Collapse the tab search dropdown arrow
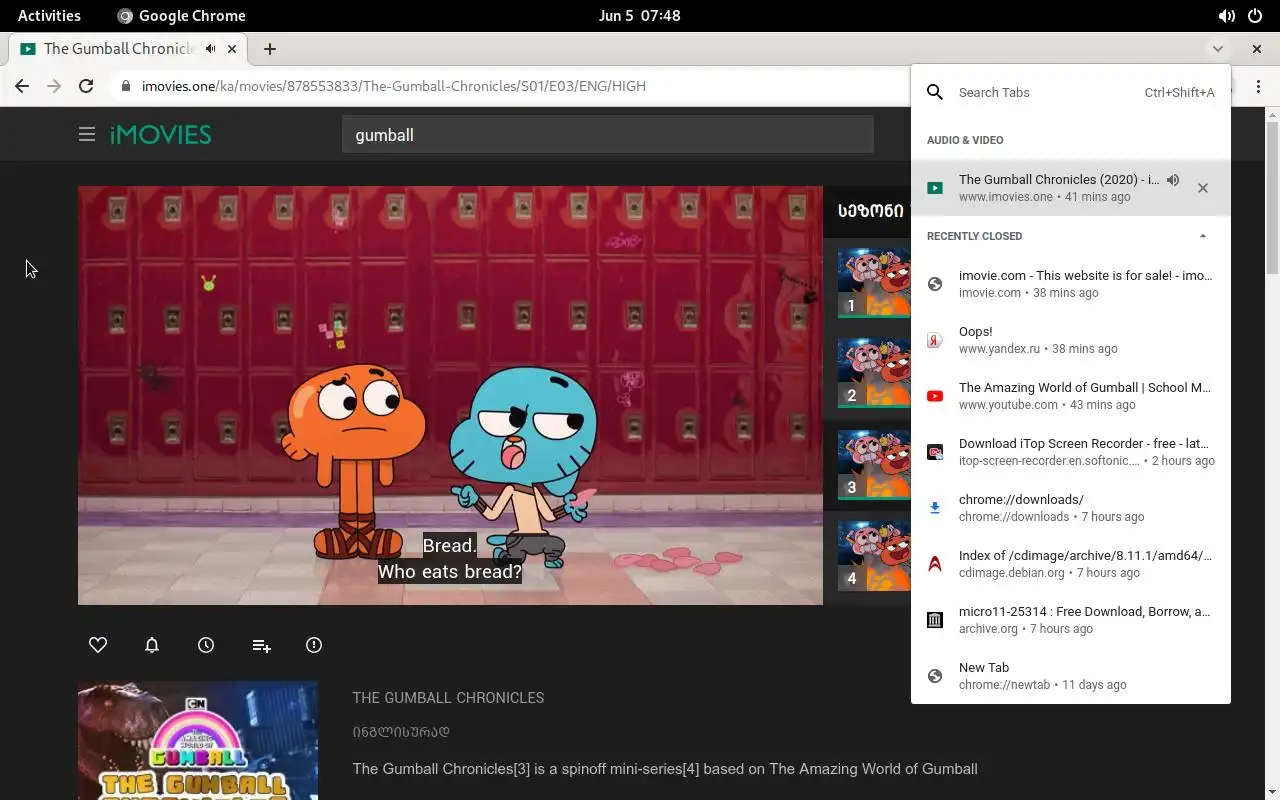This screenshot has width=1280, height=800. (1217, 48)
